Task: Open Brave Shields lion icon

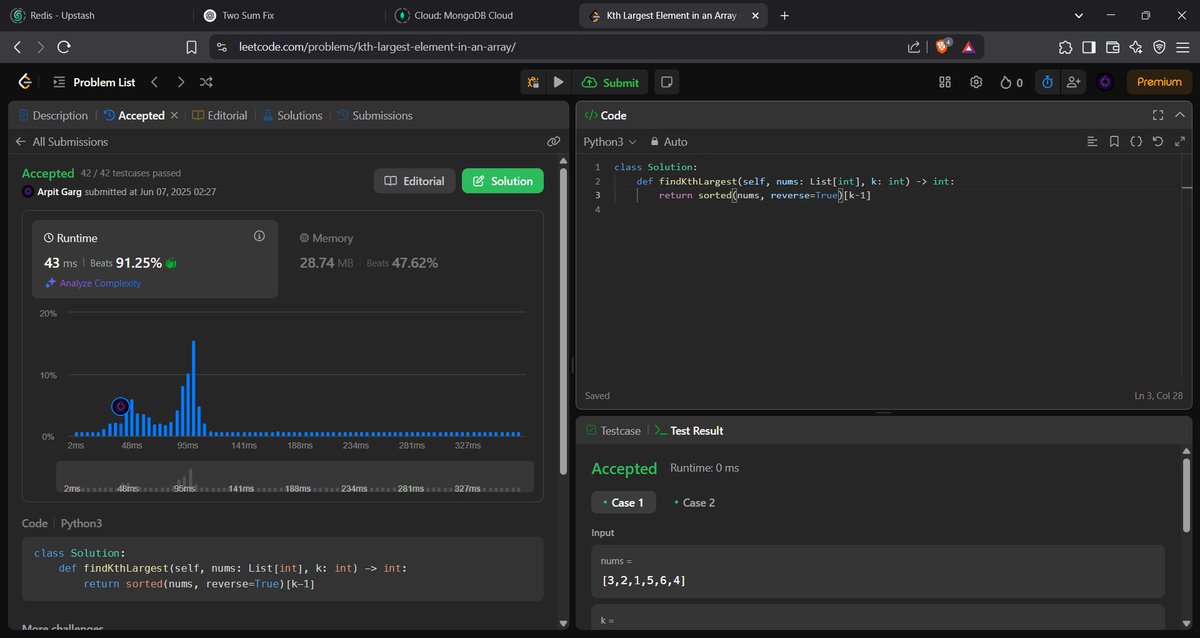Action: (943, 46)
